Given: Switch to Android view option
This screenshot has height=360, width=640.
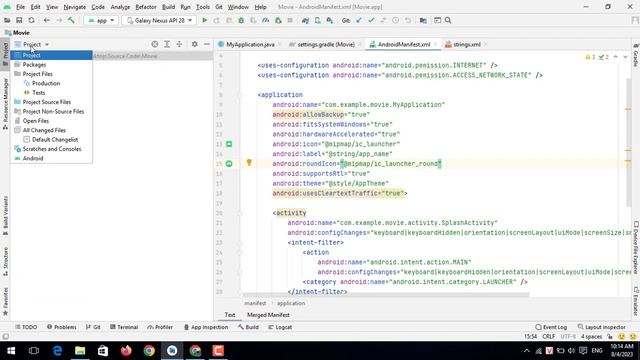Looking at the screenshot, I should [x=51, y=158].
